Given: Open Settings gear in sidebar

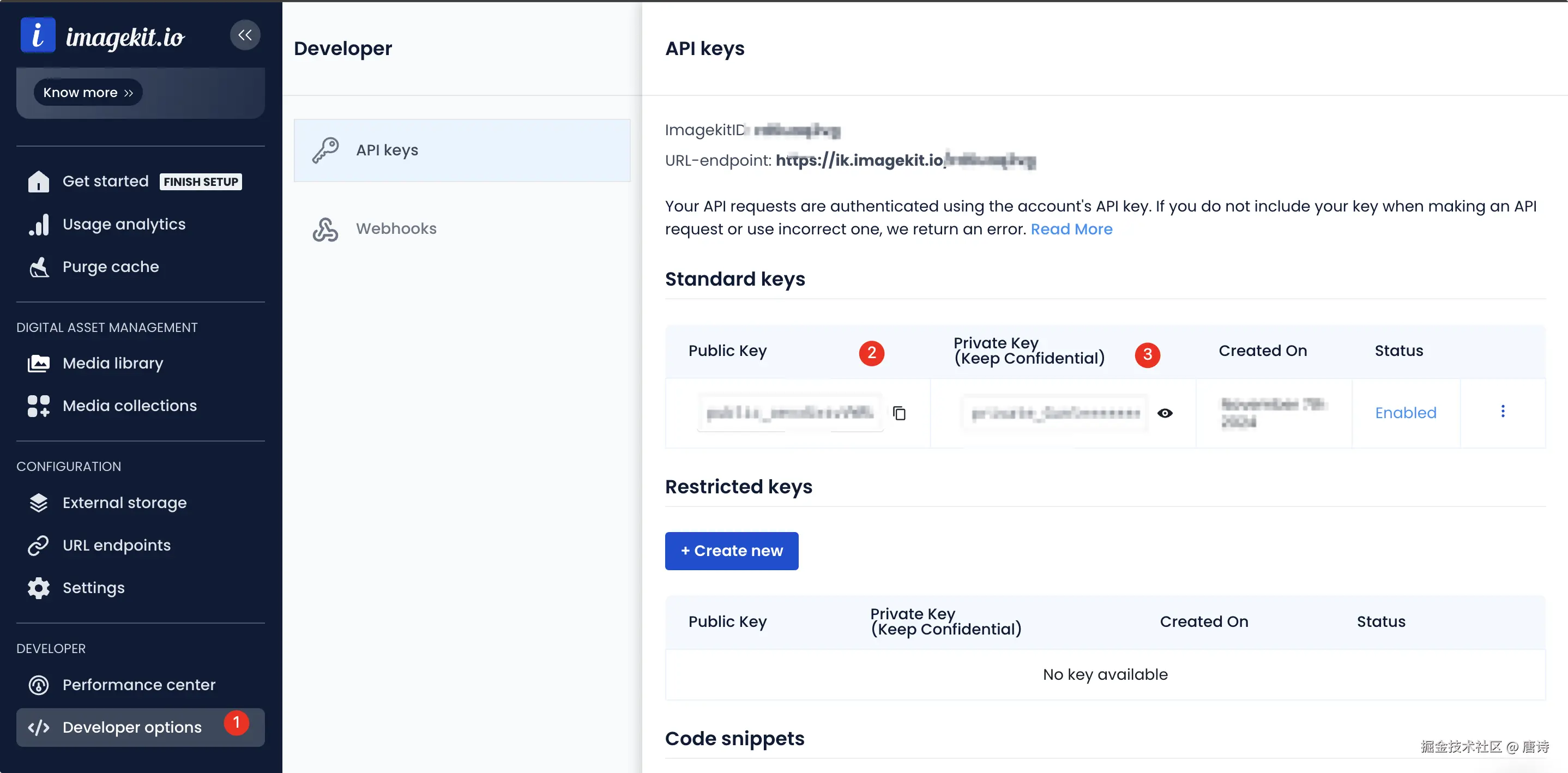Looking at the screenshot, I should pos(93,588).
